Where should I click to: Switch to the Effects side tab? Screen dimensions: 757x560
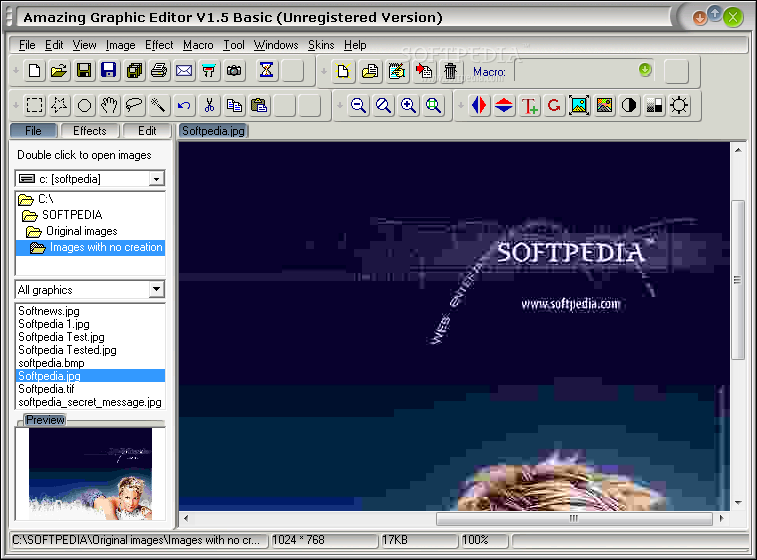pyautogui.click(x=89, y=131)
